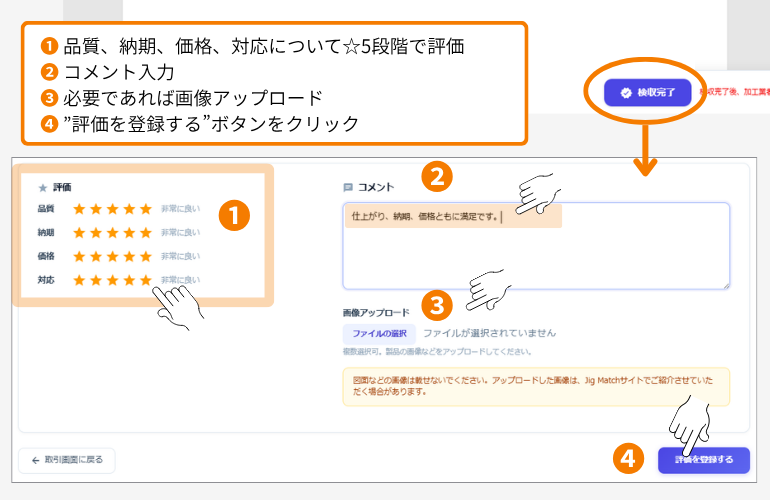Click the speech bubble icon beside コメント
Image resolution: width=770 pixels, height=500 pixels.
pos(348,187)
